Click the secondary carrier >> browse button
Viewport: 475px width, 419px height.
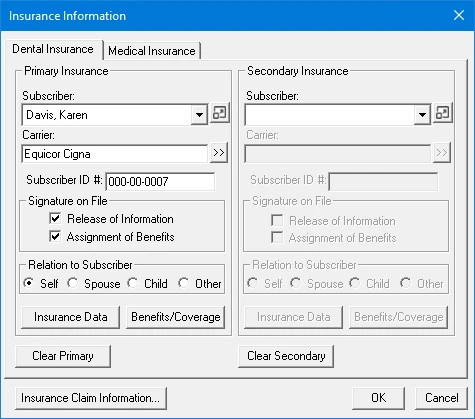tap(442, 153)
